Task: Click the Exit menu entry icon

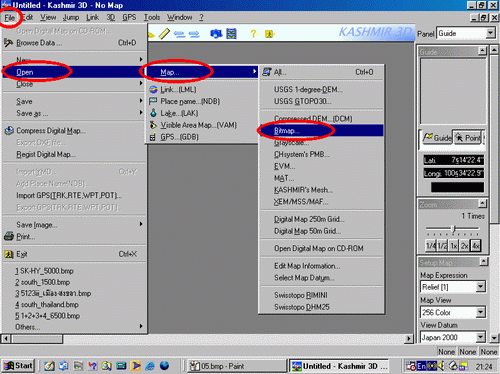Action: pyautogui.click(x=9, y=254)
